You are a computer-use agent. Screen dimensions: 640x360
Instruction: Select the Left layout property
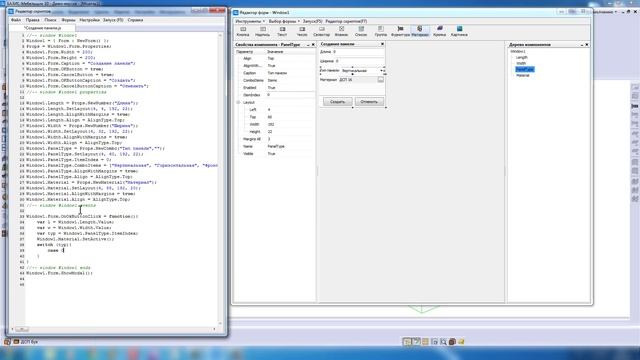point(275,110)
